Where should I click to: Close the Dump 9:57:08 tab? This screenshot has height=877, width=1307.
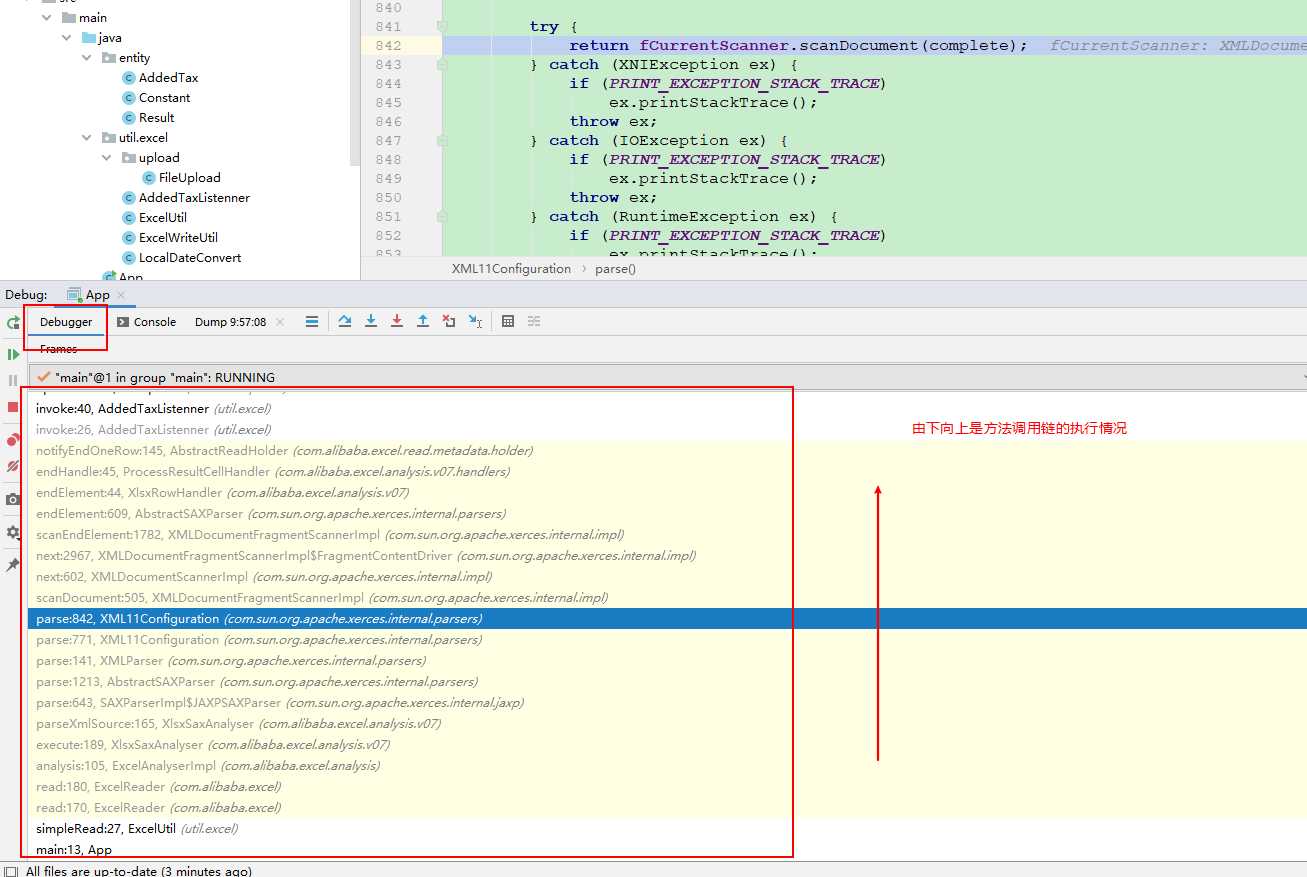tap(280, 322)
